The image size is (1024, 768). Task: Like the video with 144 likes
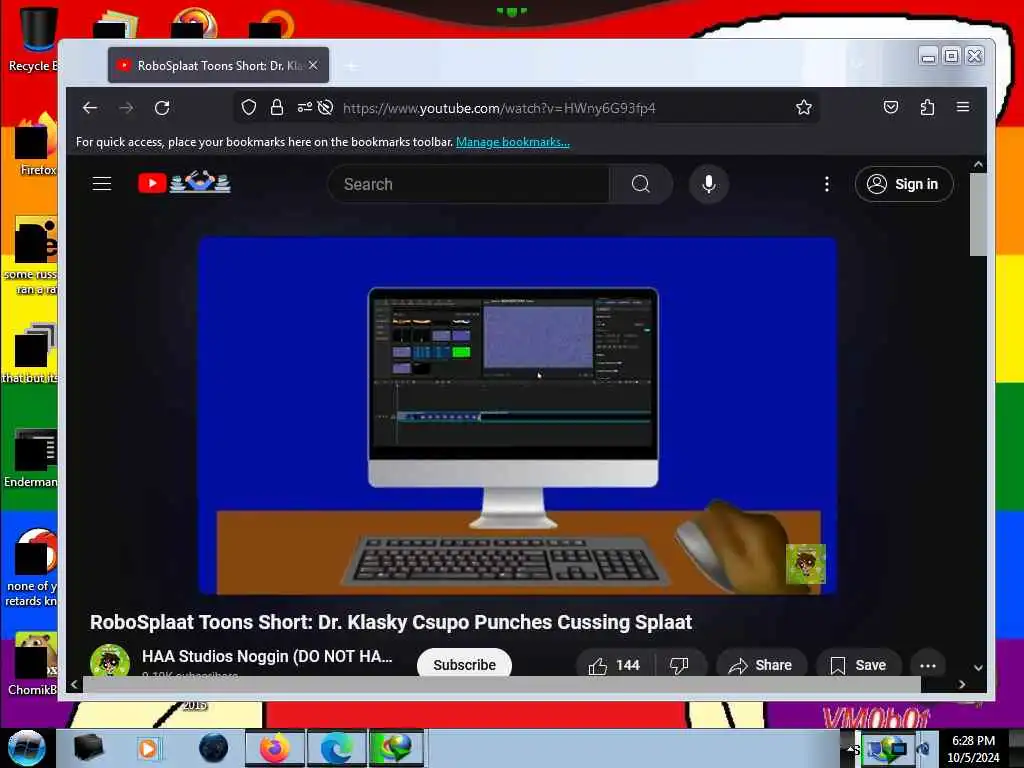point(614,665)
